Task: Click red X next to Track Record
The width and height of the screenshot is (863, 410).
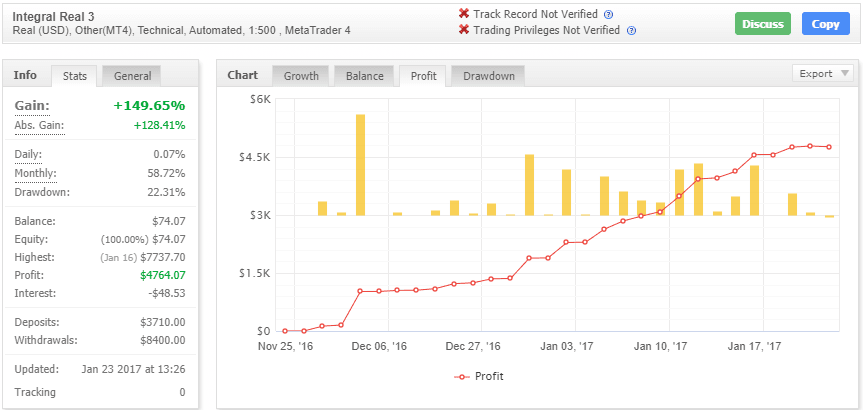Action: (x=464, y=14)
